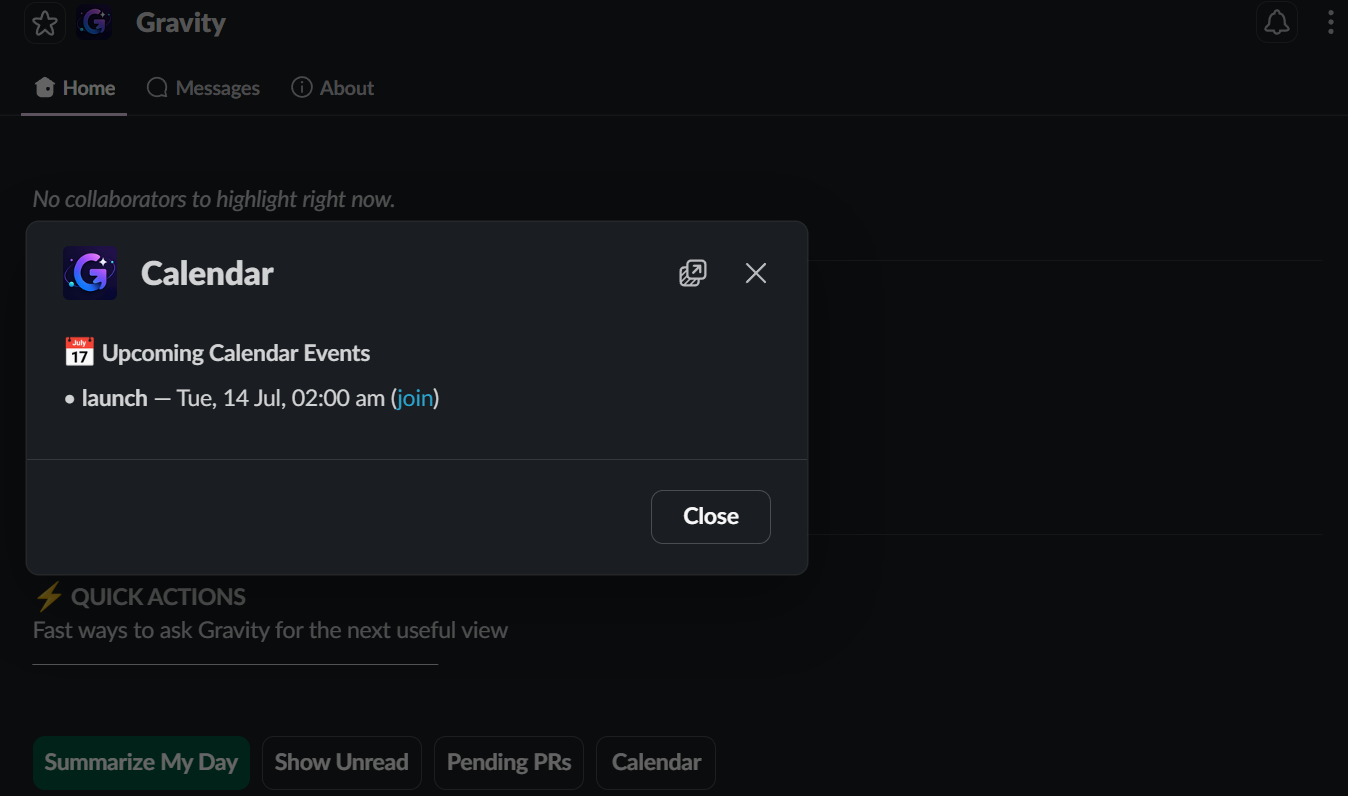Click the Calendar quick action button
This screenshot has width=1348, height=796.
pyautogui.click(x=656, y=762)
